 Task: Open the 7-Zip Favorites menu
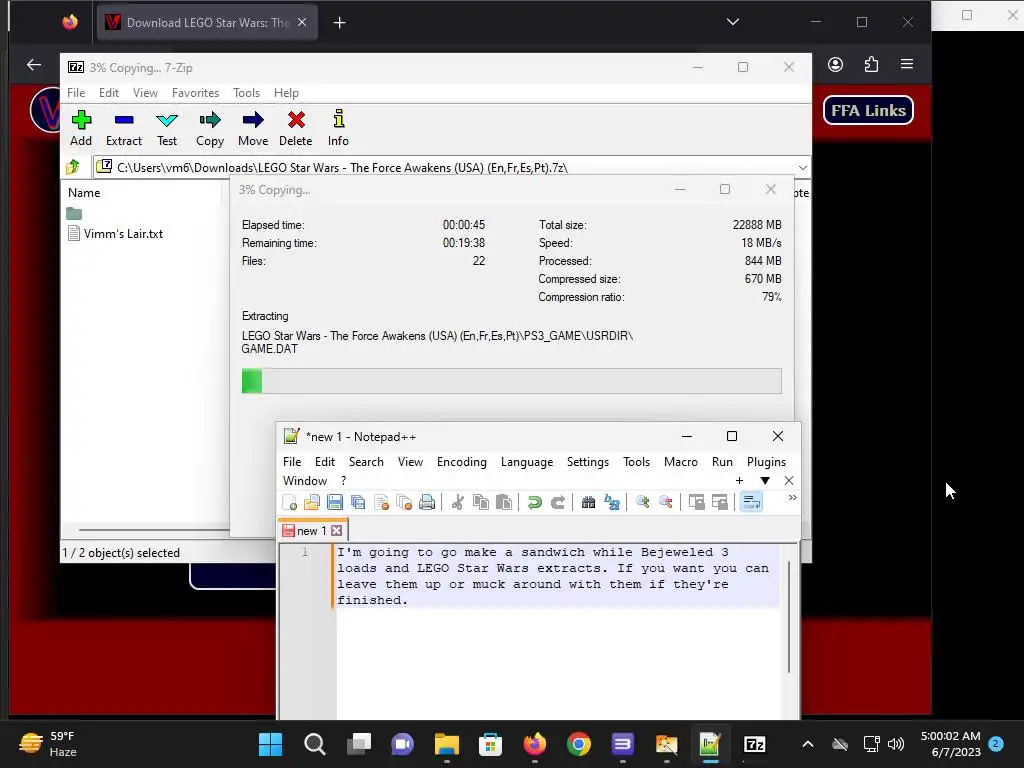pyautogui.click(x=195, y=93)
